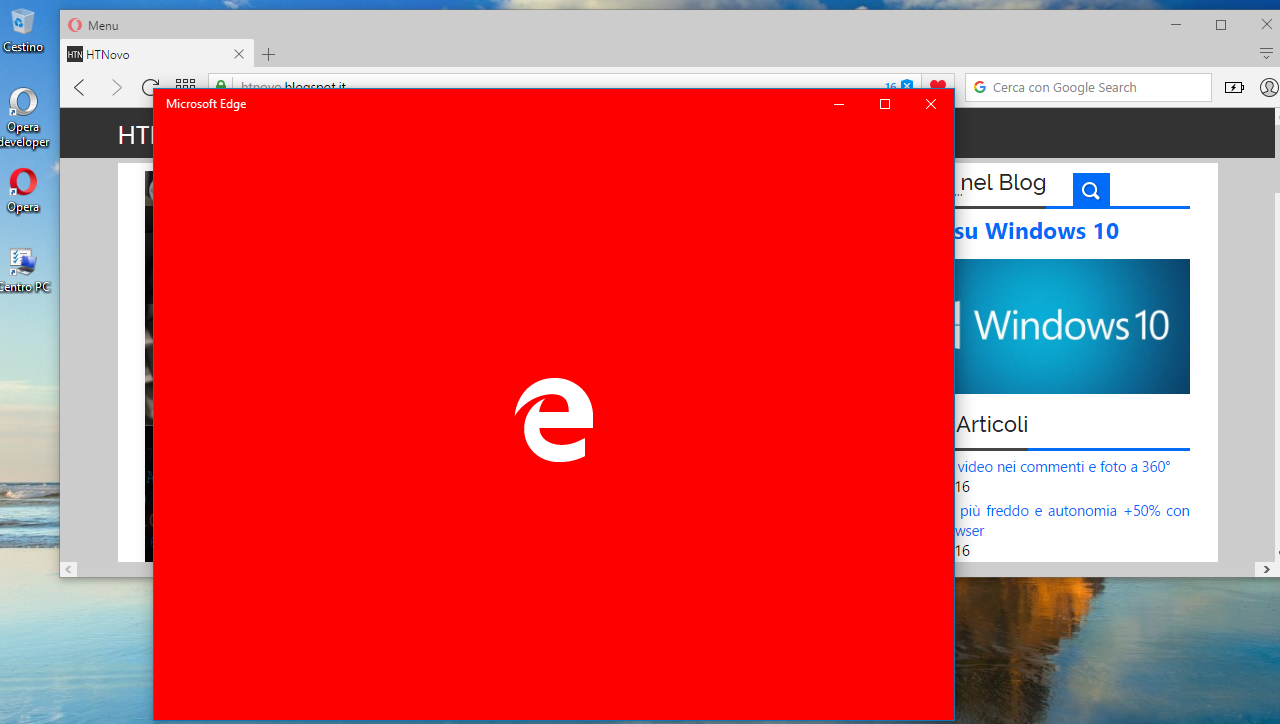Click the Windows 10 banner image
This screenshot has width=1280, height=724.
click(1072, 326)
